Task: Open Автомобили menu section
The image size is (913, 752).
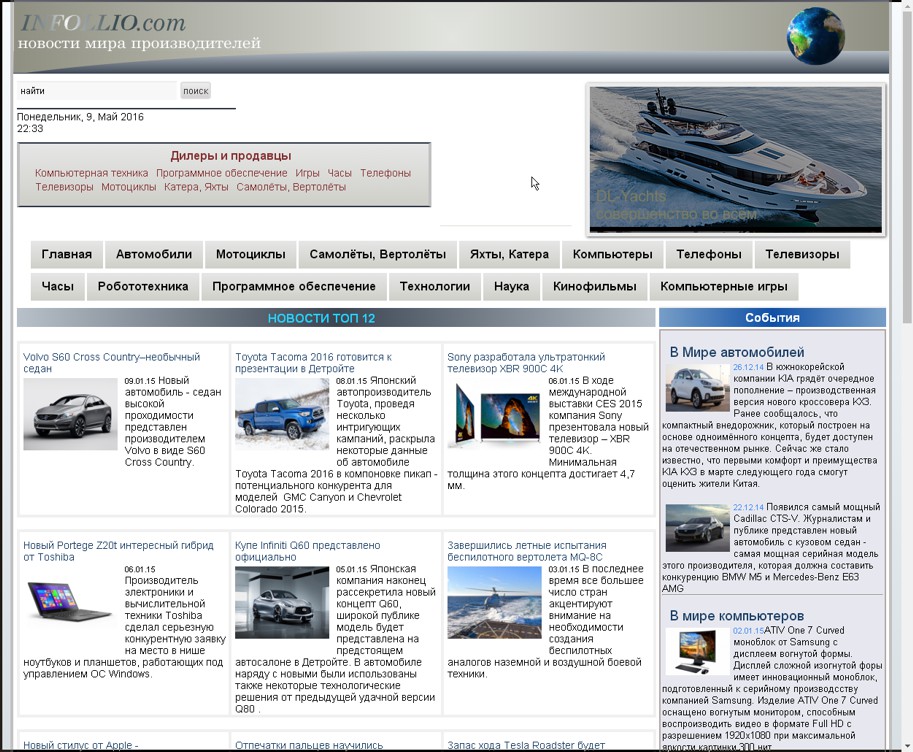Action: (154, 255)
